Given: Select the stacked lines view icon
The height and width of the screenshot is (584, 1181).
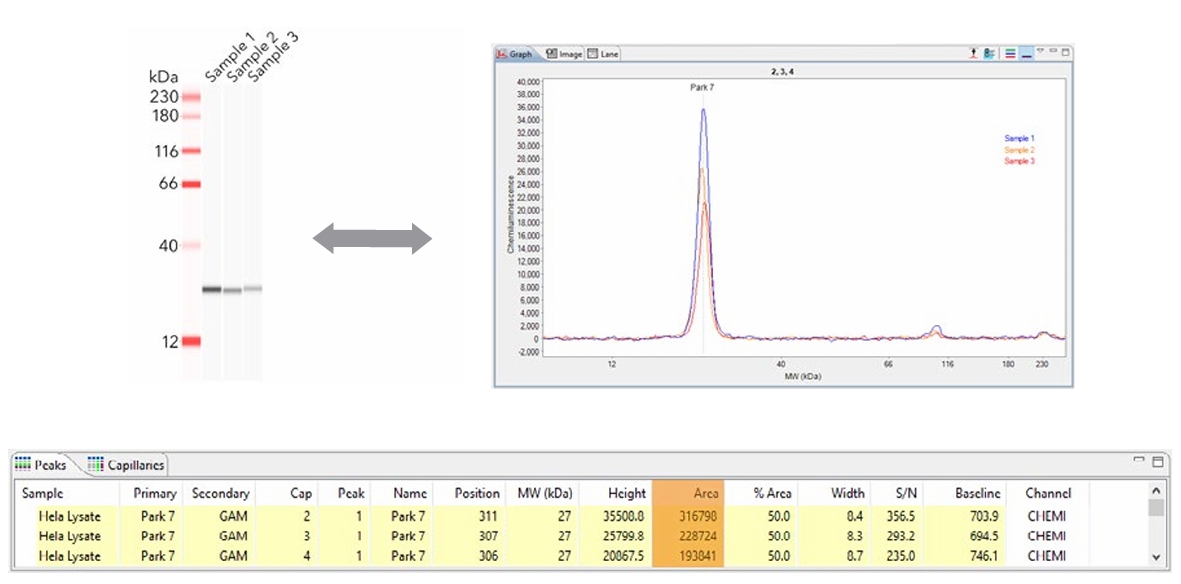Looking at the screenshot, I should [1010, 53].
